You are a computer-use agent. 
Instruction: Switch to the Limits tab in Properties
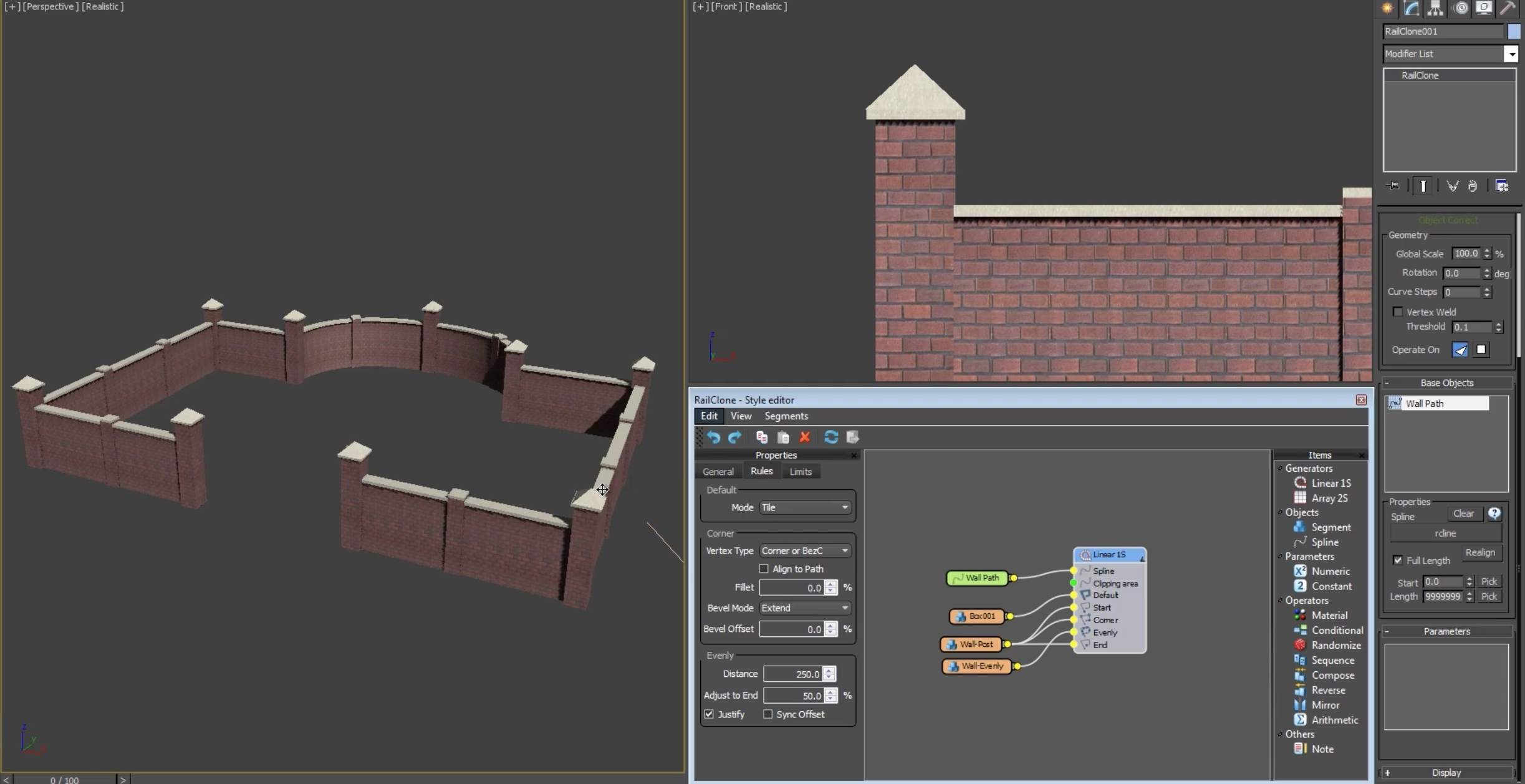point(800,471)
